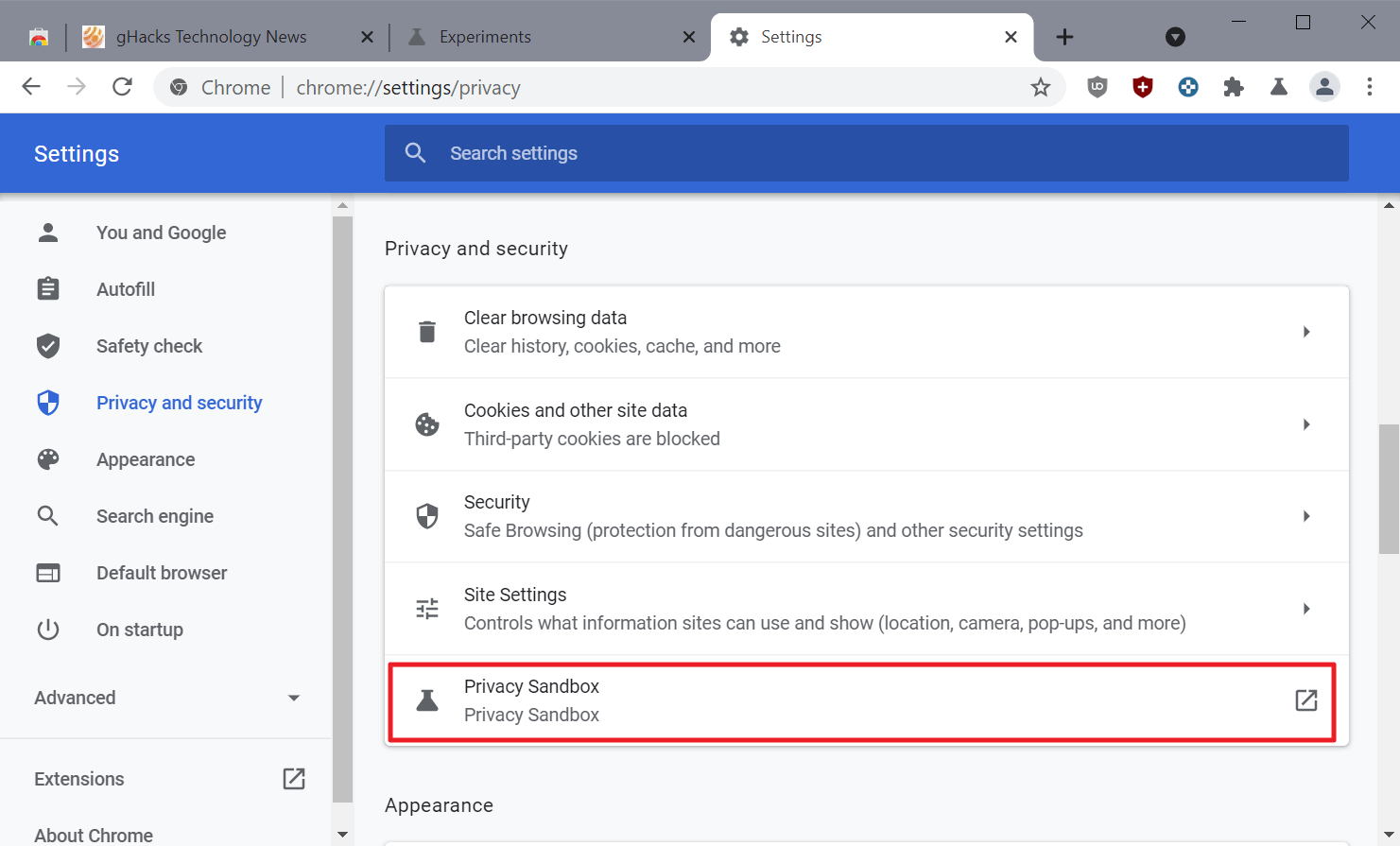Open the Extensions puzzle piece menu
Image resolution: width=1400 pixels, height=846 pixels.
tap(1234, 87)
